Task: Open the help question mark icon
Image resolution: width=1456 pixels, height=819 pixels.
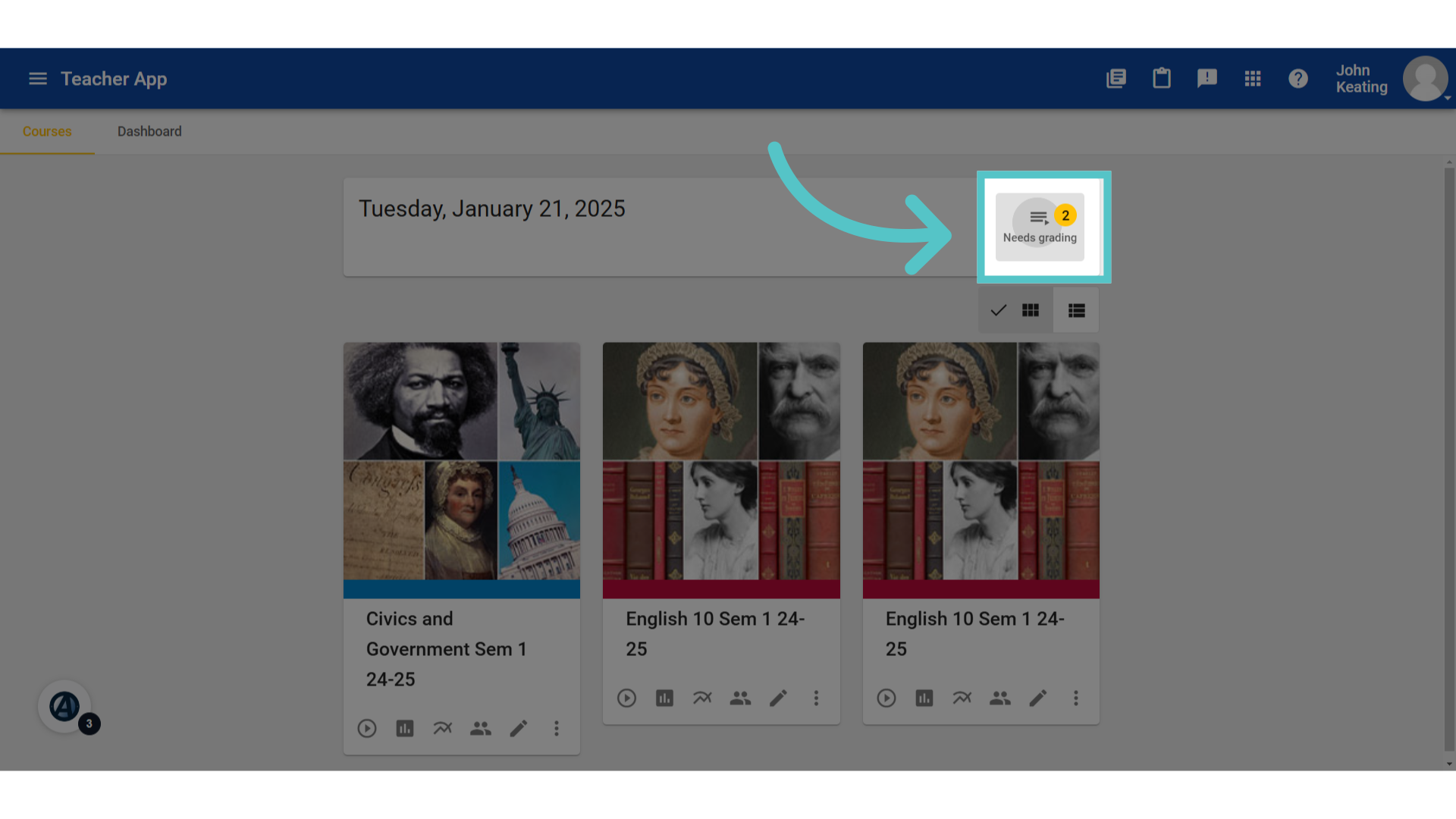Action: coord(1298,79)
